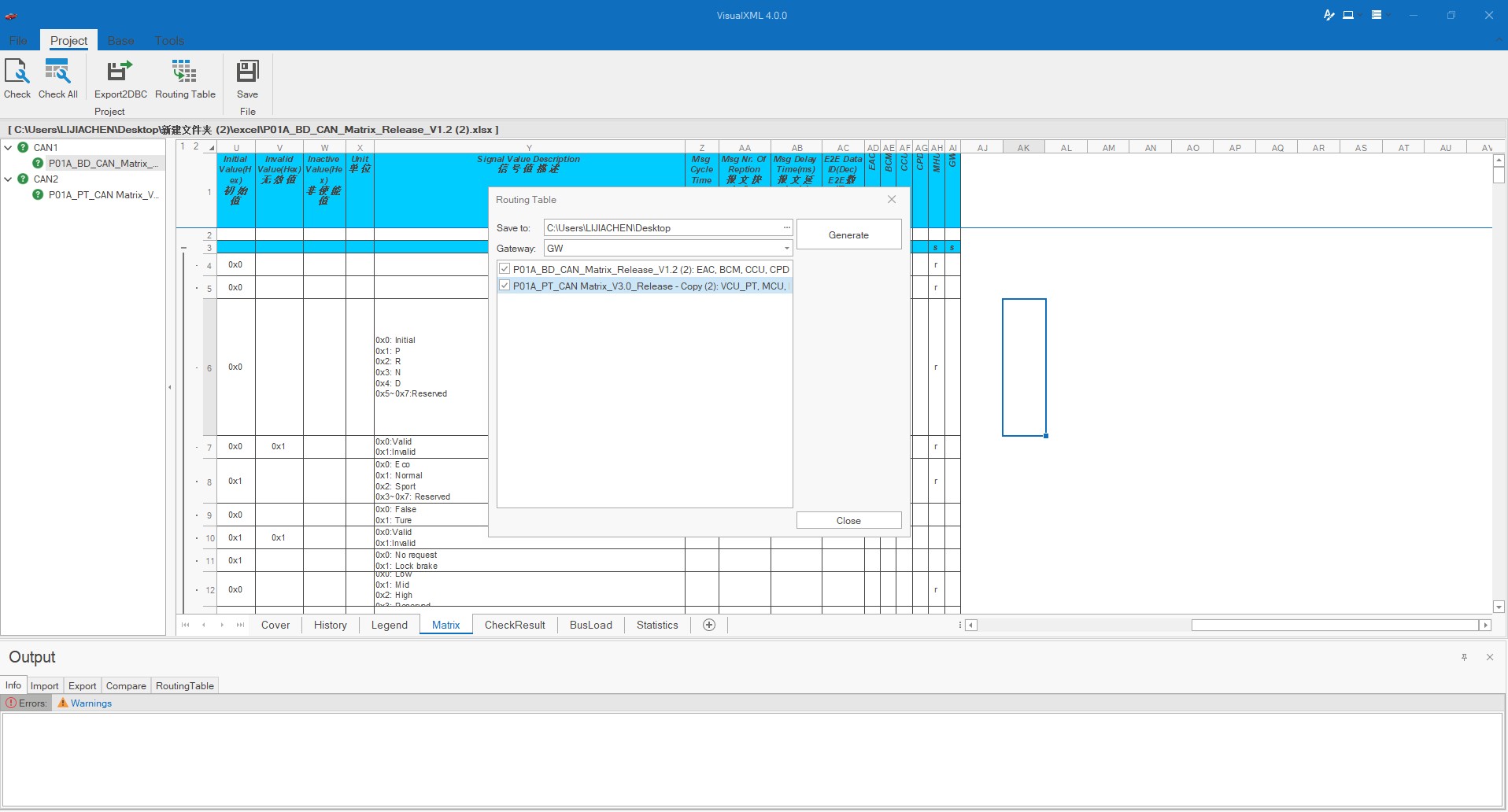
Task: Pin the Output panel
Action: pos(1464,657)
